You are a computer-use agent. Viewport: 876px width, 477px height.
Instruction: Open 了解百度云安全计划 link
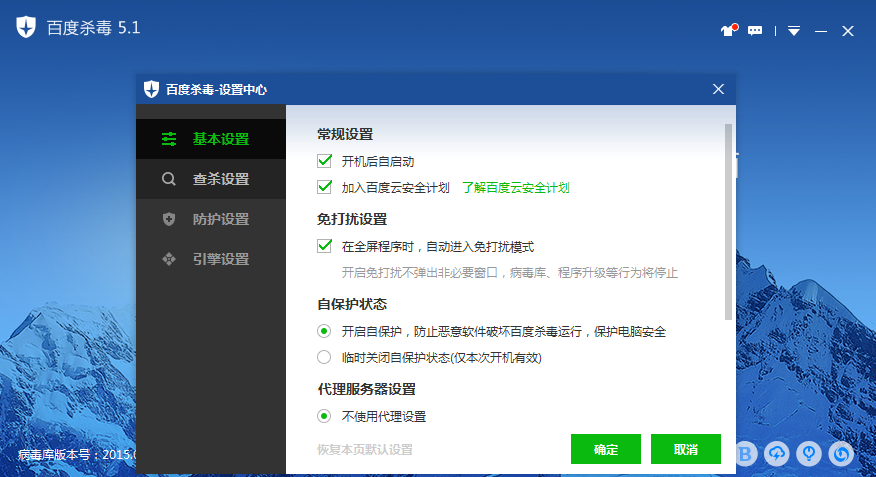tap(516, 188)
